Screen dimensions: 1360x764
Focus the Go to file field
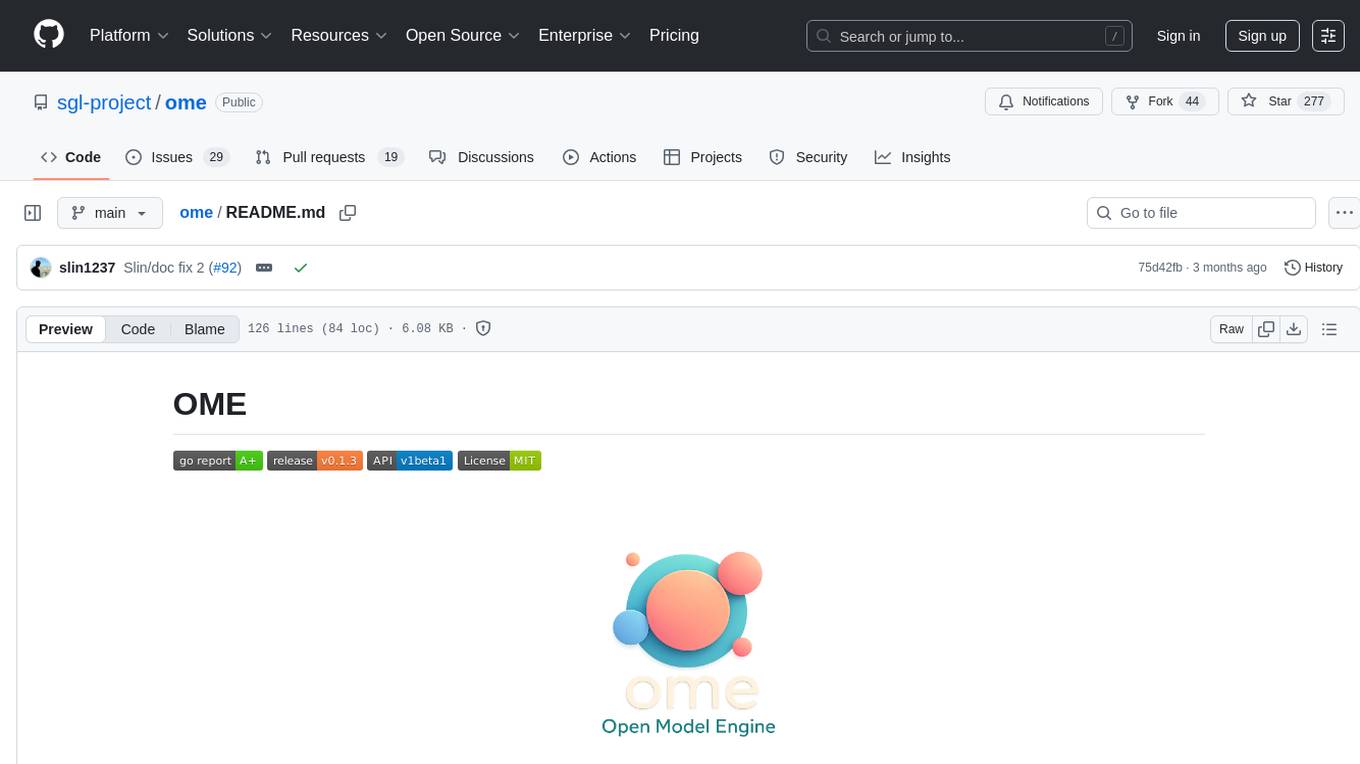coord(1201,213)
